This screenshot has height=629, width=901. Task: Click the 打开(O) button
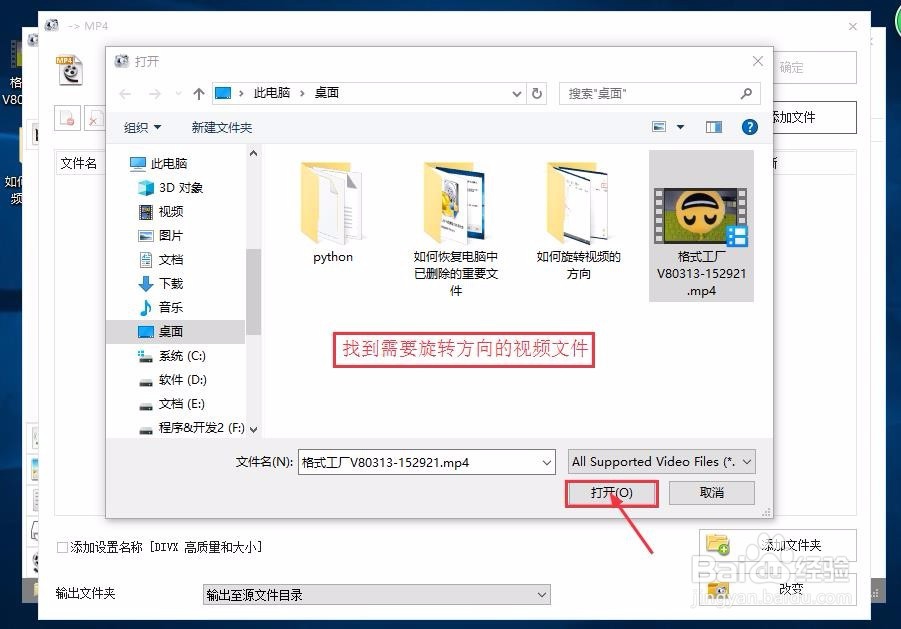click(611, 492)
